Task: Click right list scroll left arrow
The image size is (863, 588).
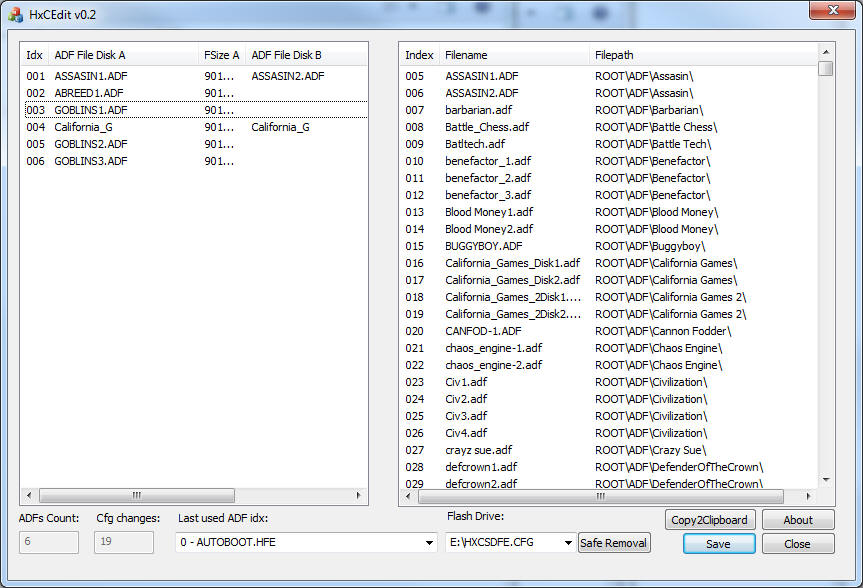Action: pyautogui.click(x=408, y=496)
